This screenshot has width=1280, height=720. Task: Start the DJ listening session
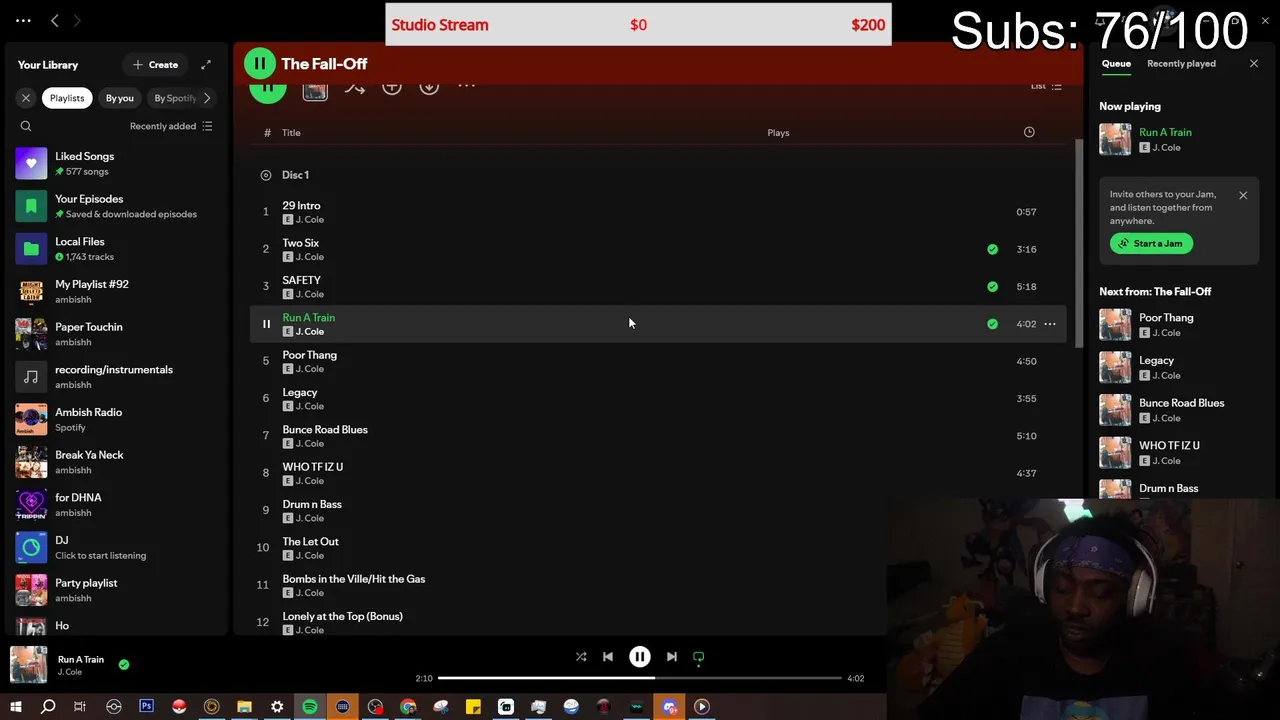115,547
